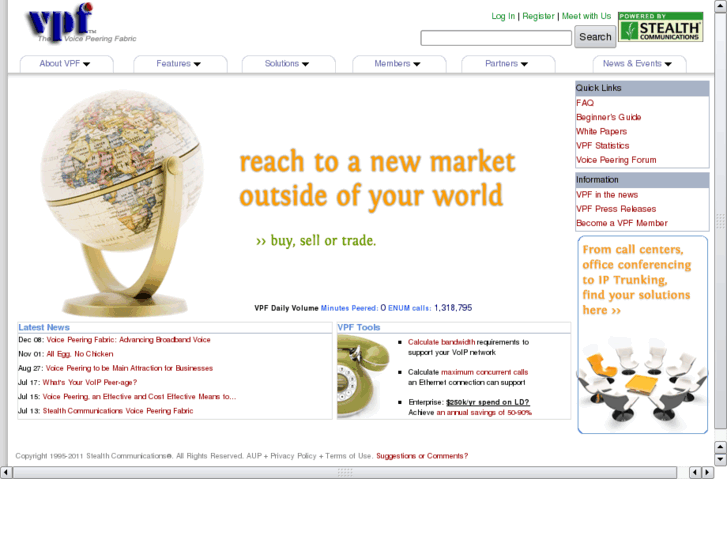Click the Quick Links panel header

(642, 88)
